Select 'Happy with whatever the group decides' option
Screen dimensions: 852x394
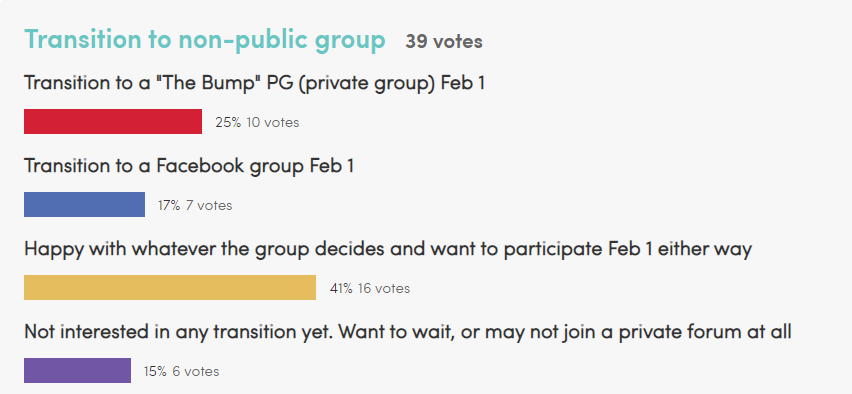[x=388, y=249]
